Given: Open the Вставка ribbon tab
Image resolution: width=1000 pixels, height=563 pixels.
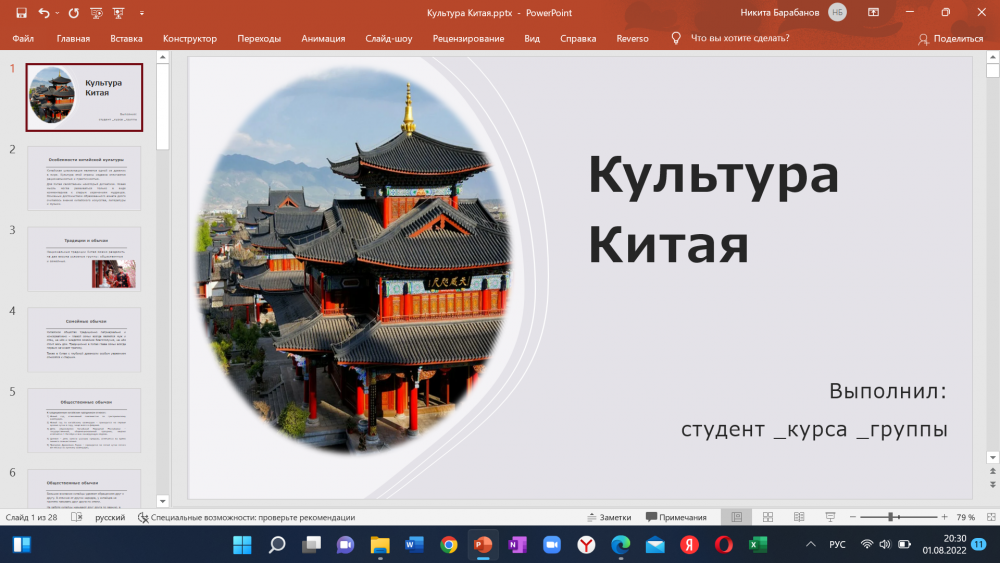Looking at the screenshot, I should click(x=126, y=38).
